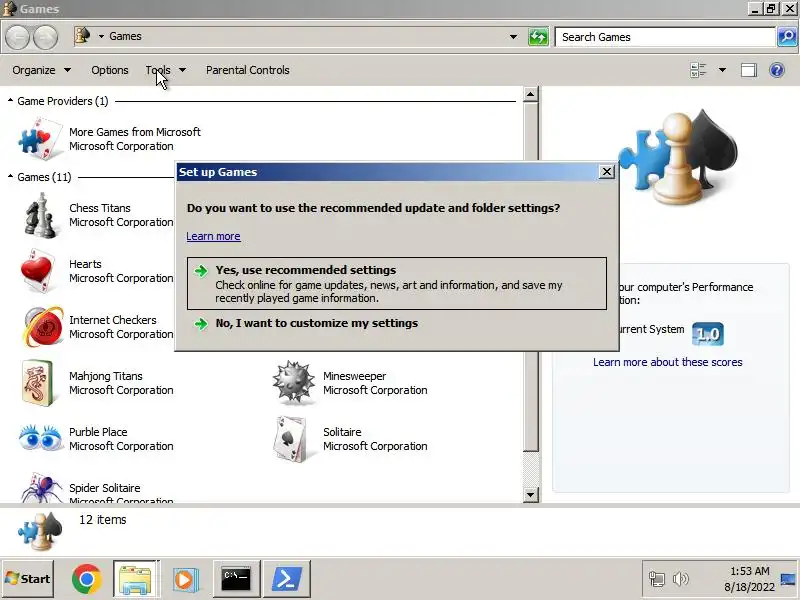800x600 pixels.
Task: Click Tools in the toolbar
Action: click(x=158, y=70)
